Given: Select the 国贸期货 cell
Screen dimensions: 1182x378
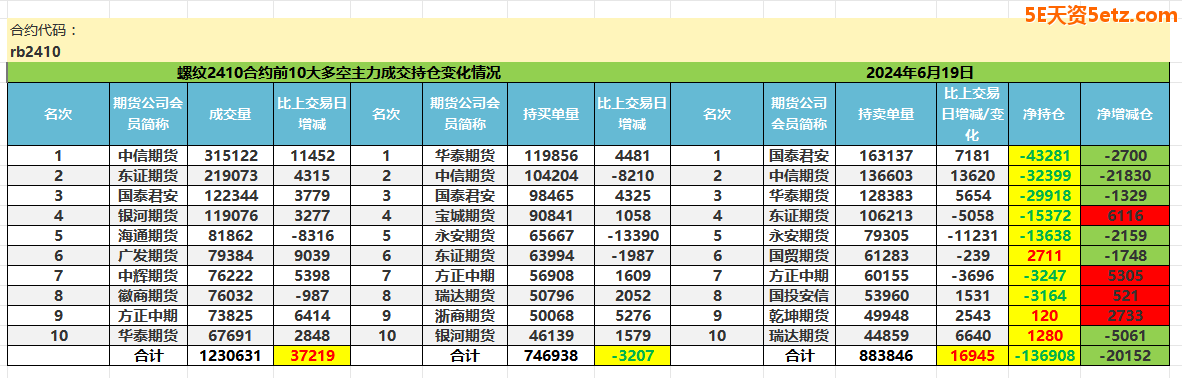Looking at the screenshot, I should (799, 255).
